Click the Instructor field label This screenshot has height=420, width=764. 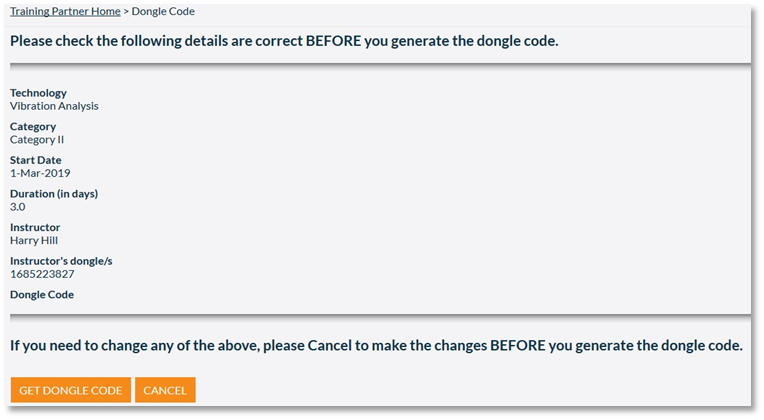click(x=35, y=227)
